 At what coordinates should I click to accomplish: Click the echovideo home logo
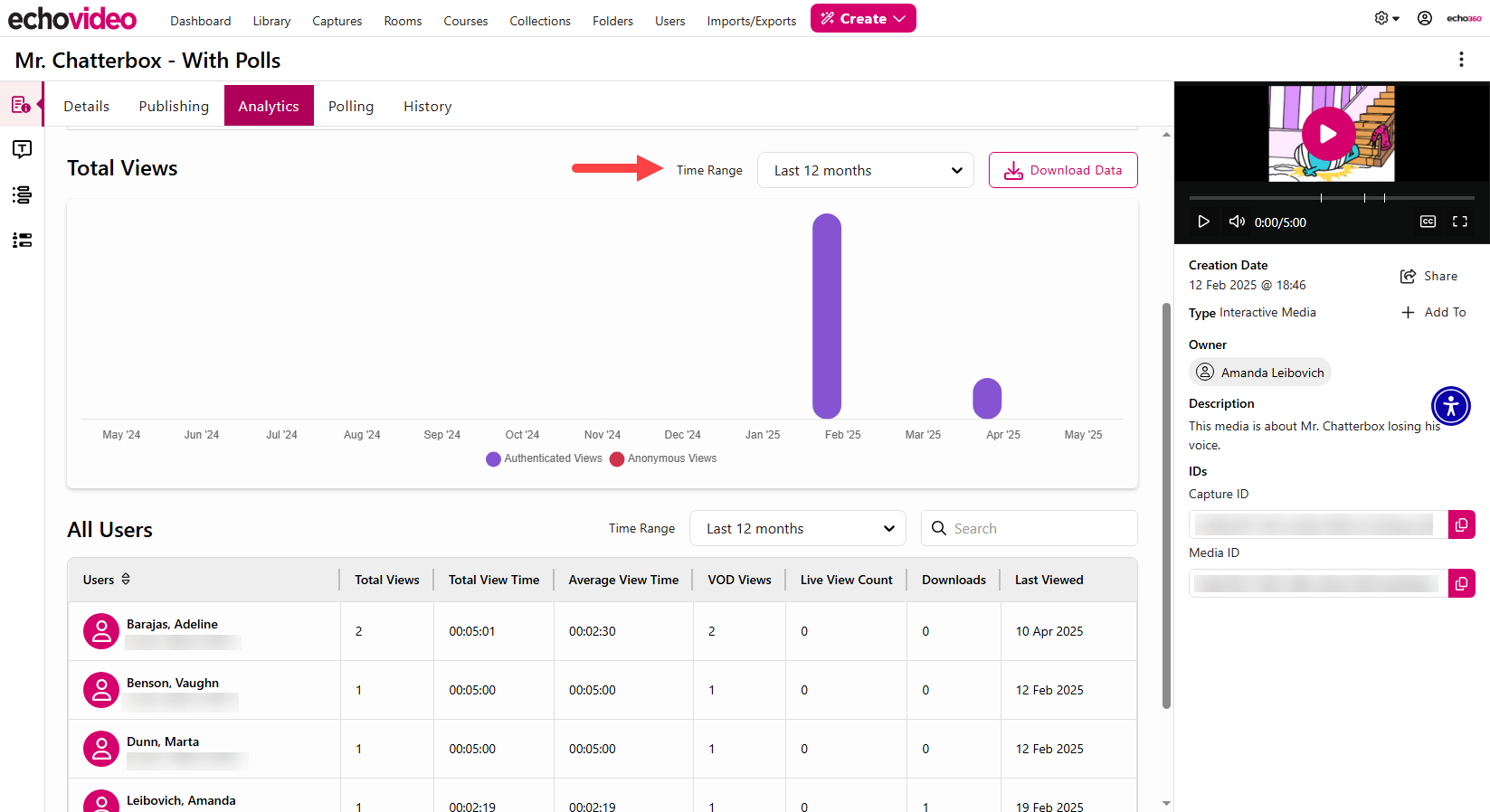tap(72, 18)
